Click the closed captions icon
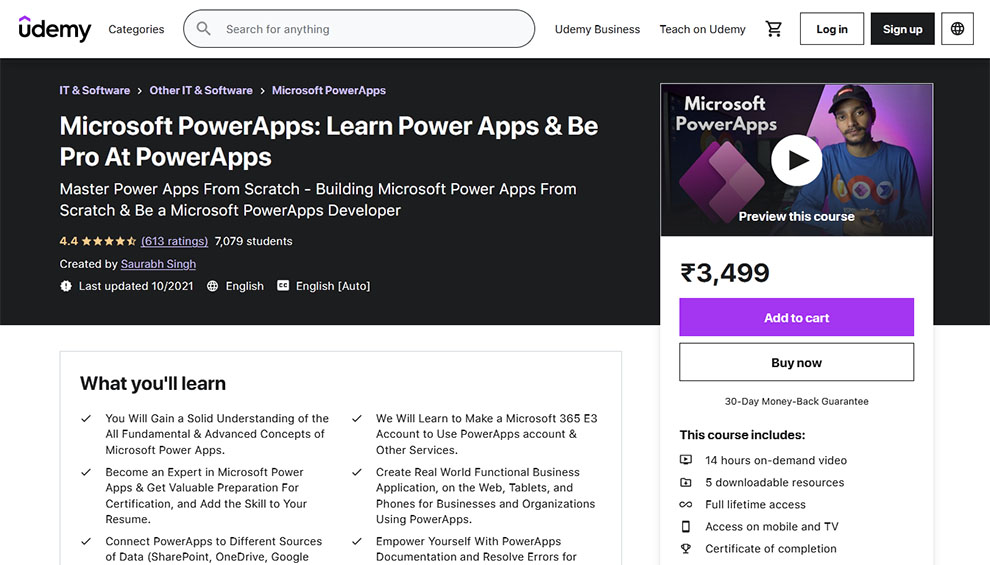Image resolution: width=990 pixels, height=565 pixels. 283,286
